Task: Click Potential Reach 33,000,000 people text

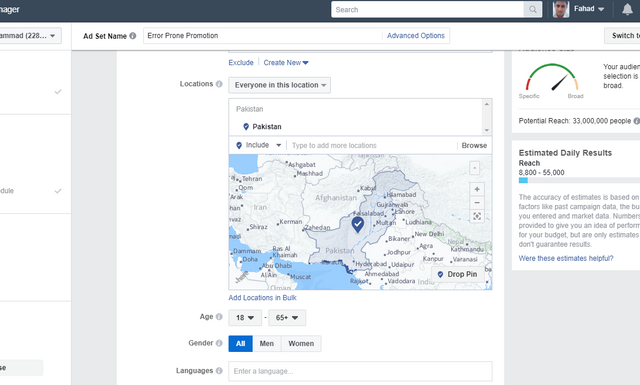Action: tap(575, 121)
